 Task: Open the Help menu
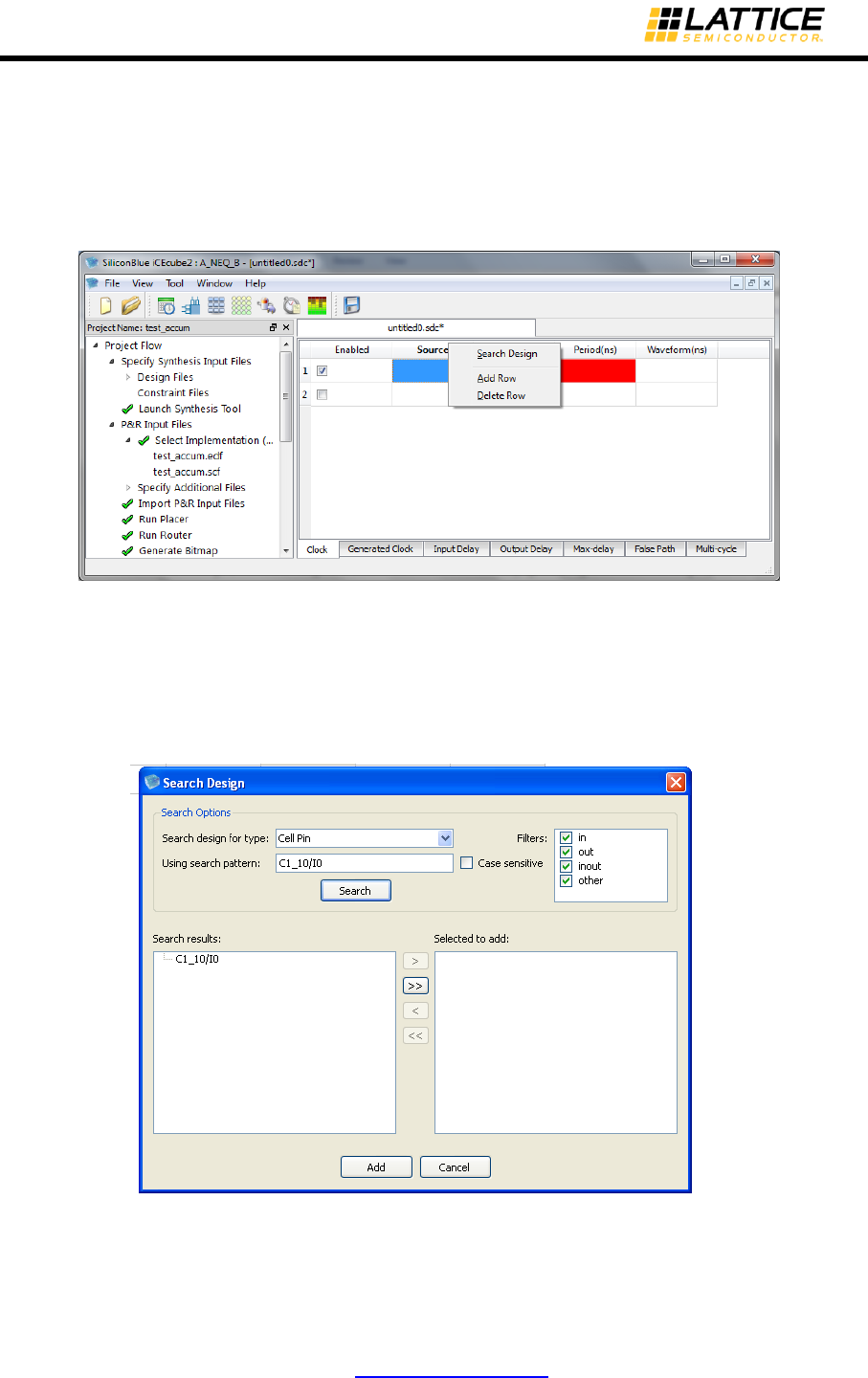256,283
